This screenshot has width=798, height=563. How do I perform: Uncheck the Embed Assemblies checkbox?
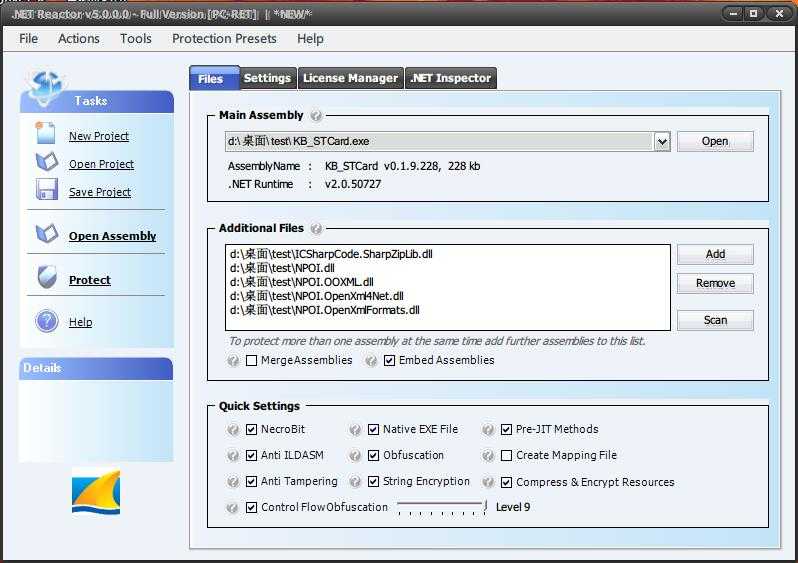[389, 360]
